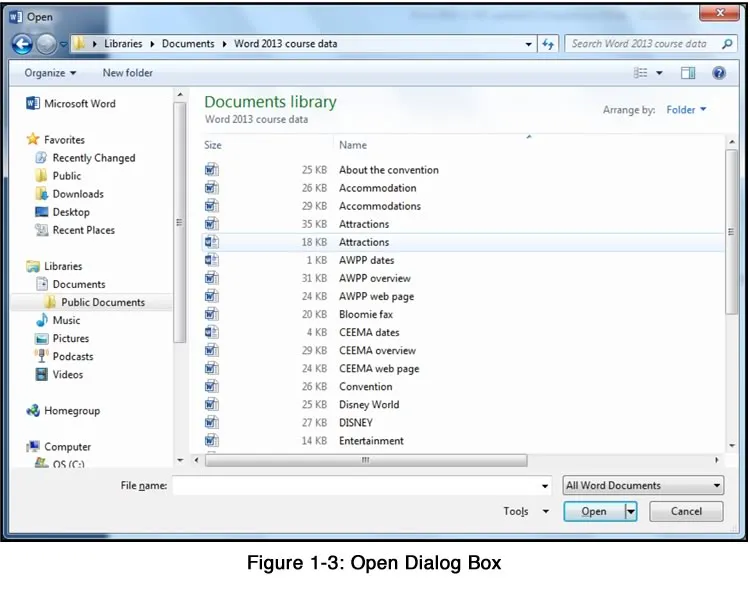This screenshot has width=750, height=592.
Task: Select the AWPP overview file
Action: pyautogui.click(x=374, y=278)
